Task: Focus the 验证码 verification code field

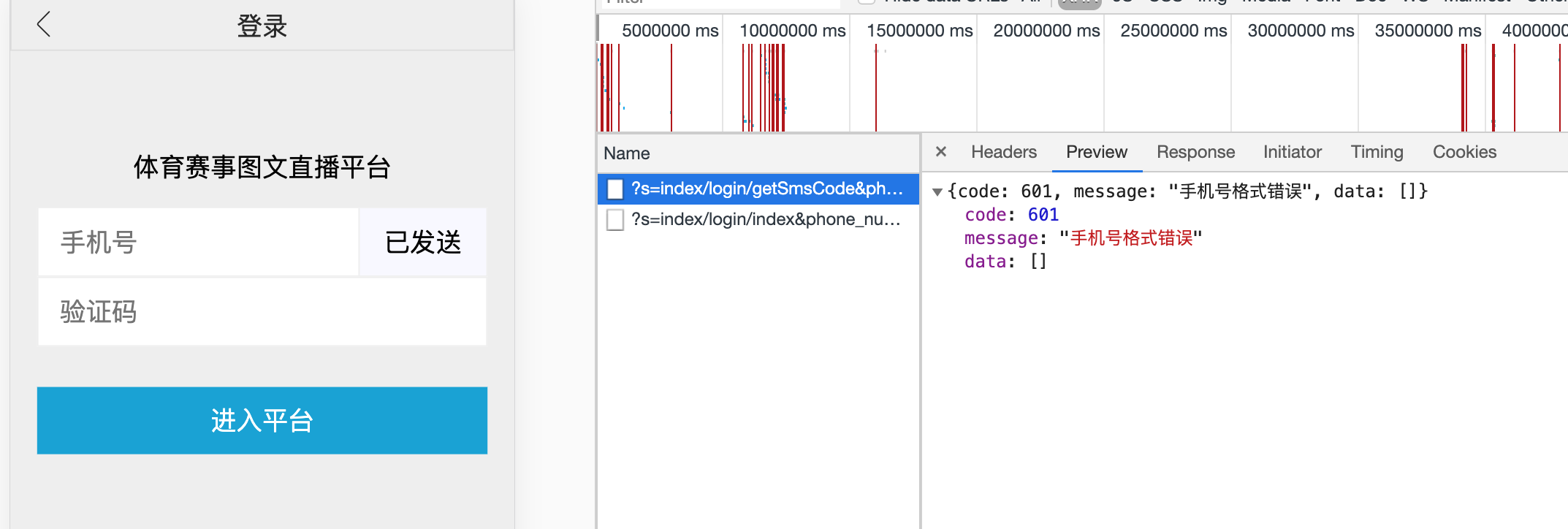Action: pos(262,312)
